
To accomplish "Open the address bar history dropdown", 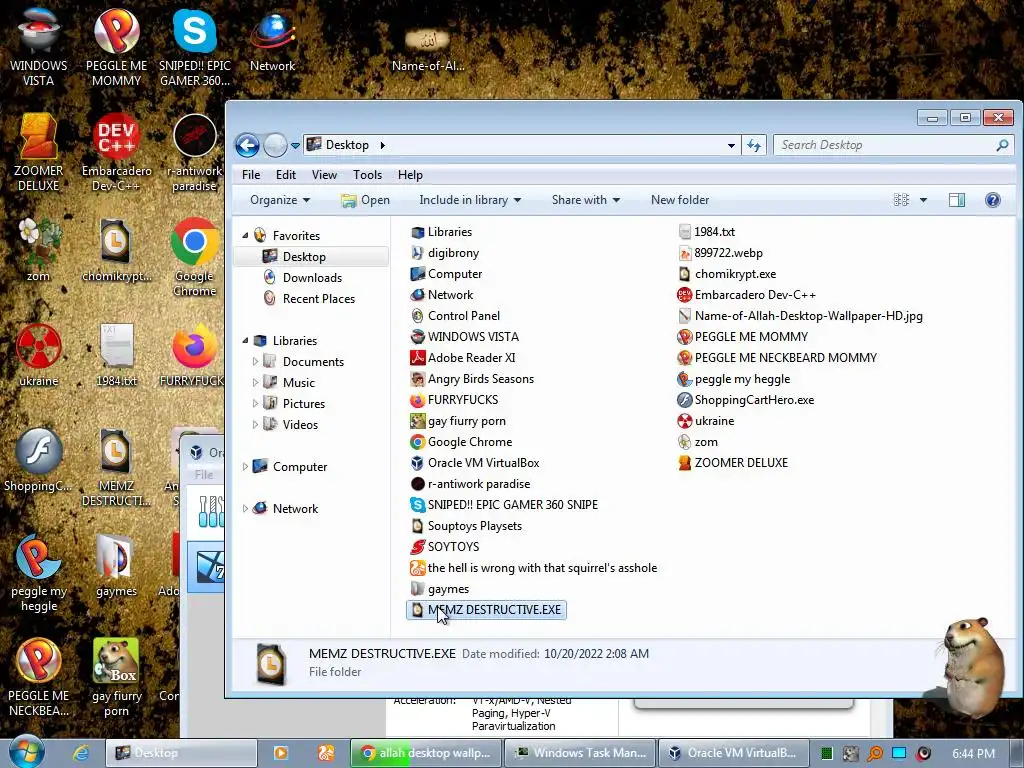I will (x=731, y=145).
